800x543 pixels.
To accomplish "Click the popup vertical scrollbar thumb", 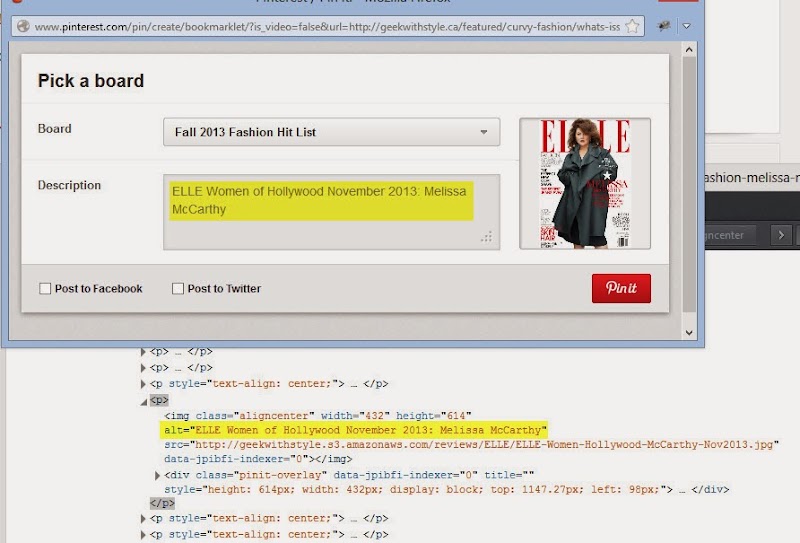I will [x=689, y=184].
